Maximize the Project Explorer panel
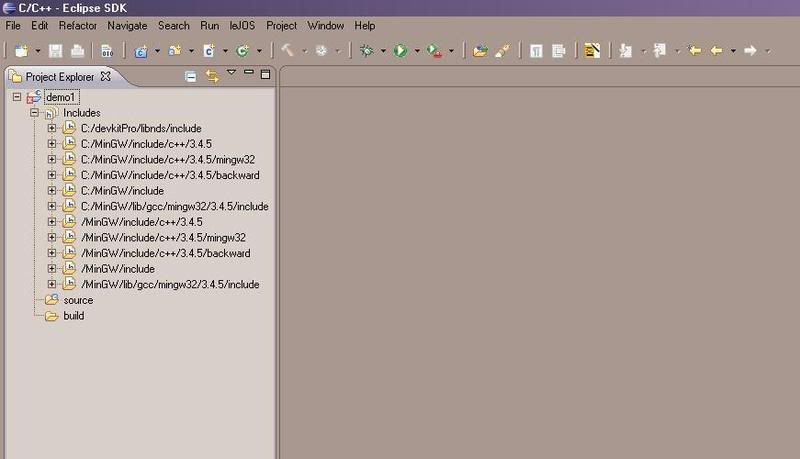Screen dimensions: 800x459 click(x=265, y=74)
